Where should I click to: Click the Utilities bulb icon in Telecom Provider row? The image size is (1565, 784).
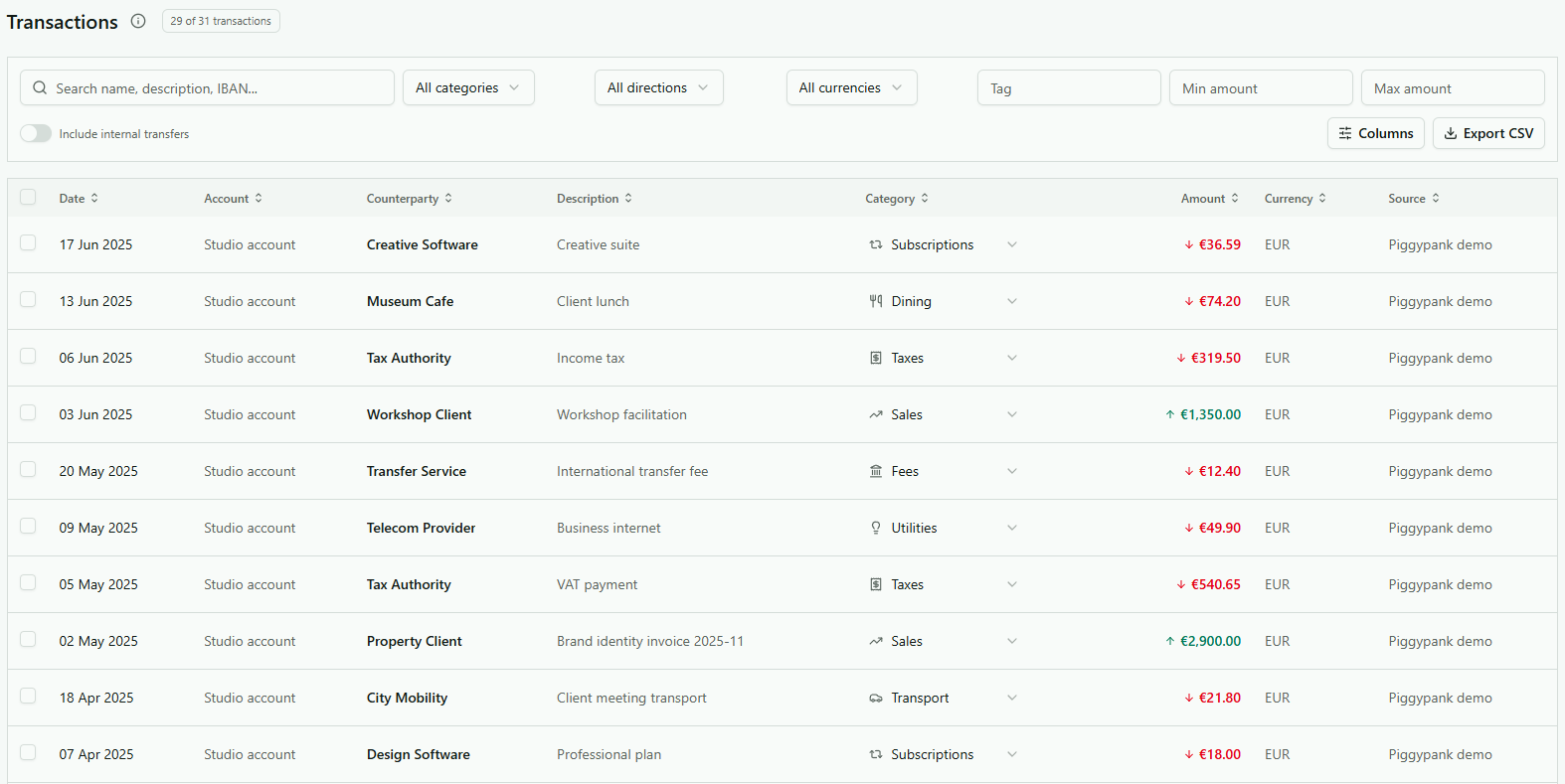point(876,528)
